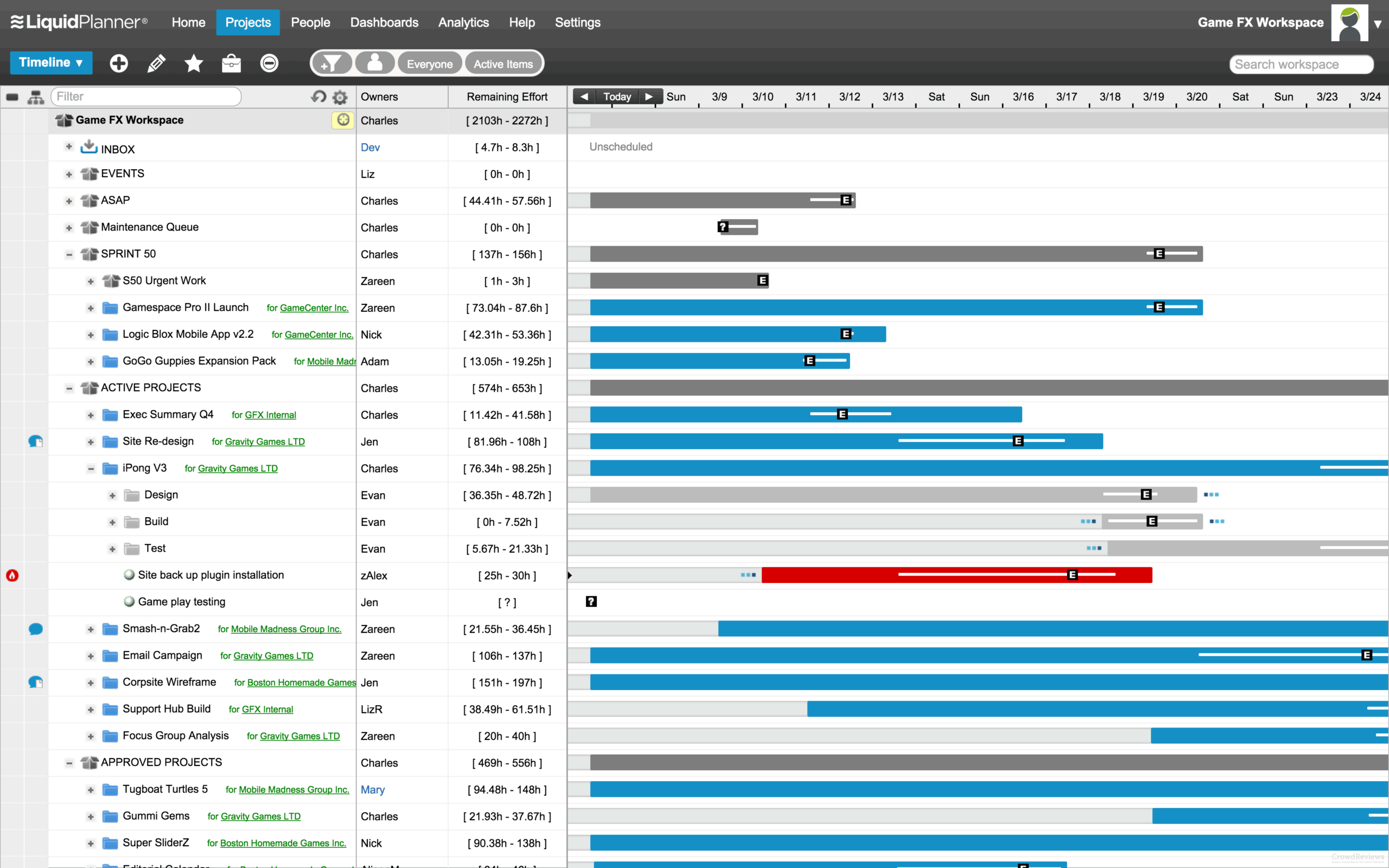This screenshot has width=1389, height=868.
Task: Click the gray schedule bar for S50 Urgent Work
Action: click(679, 280)
